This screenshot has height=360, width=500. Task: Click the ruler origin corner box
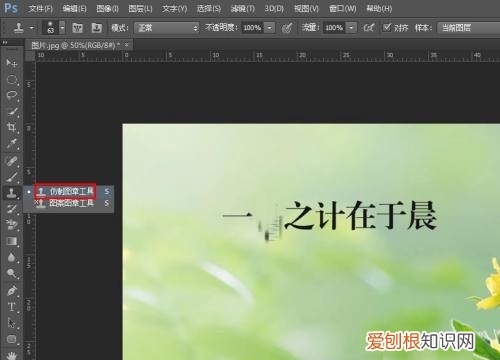pyautogui.click(x=30, y=56)
